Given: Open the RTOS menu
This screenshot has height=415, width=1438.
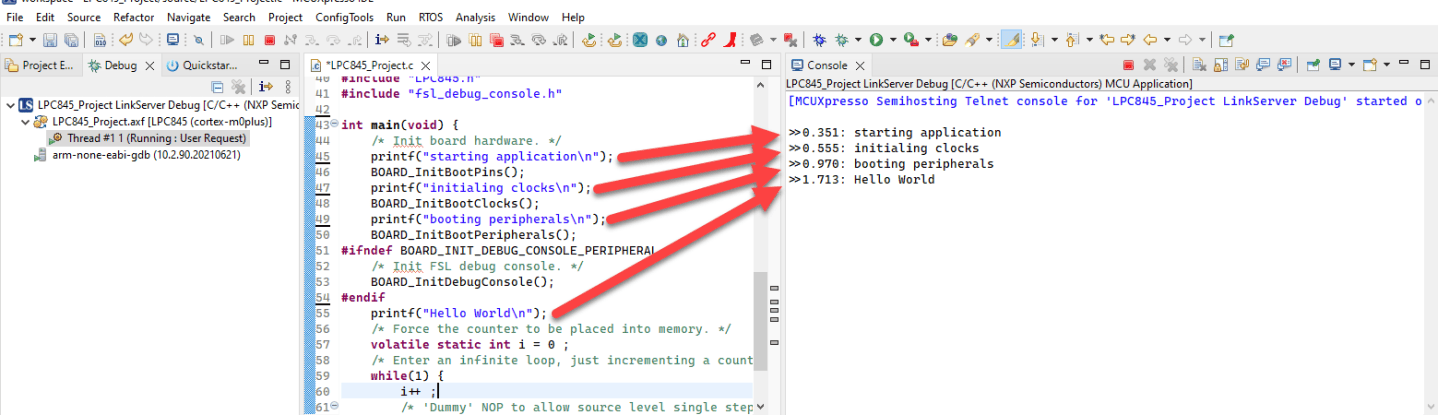Looking at the screenshot, I should click(x=430, y=17).
